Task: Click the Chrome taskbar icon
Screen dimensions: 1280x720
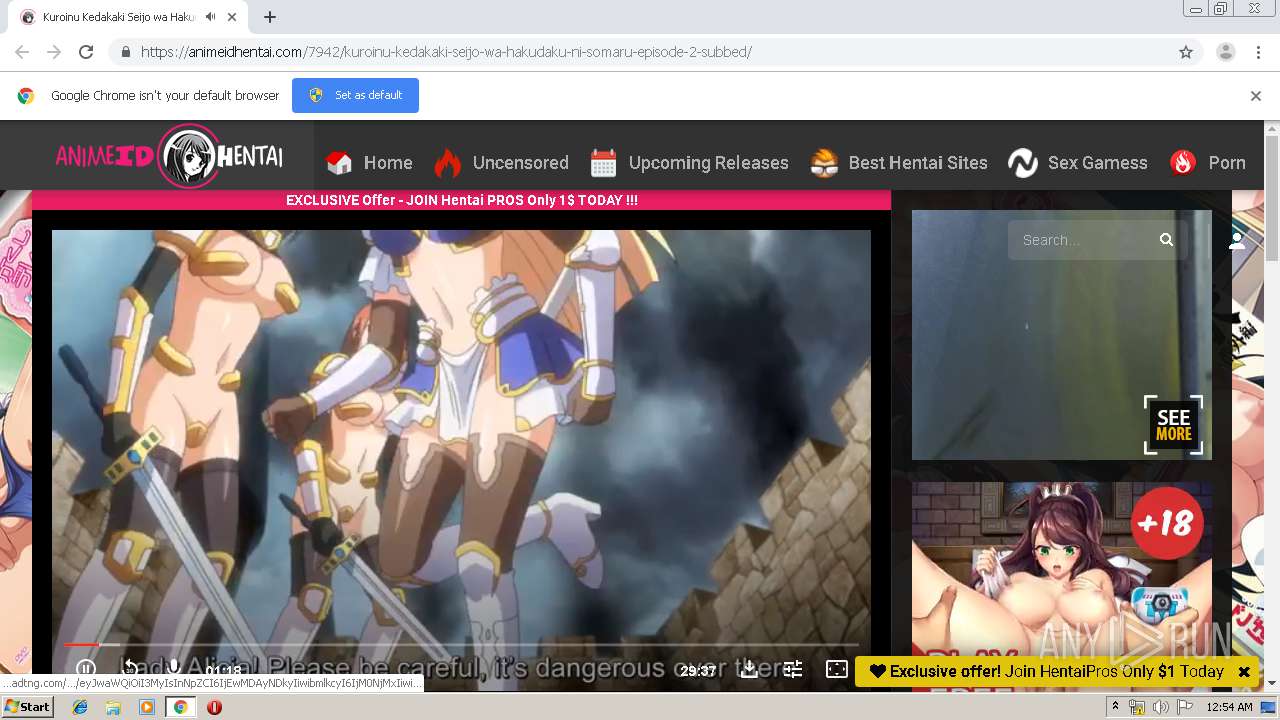Action: (x=181, y=707)
